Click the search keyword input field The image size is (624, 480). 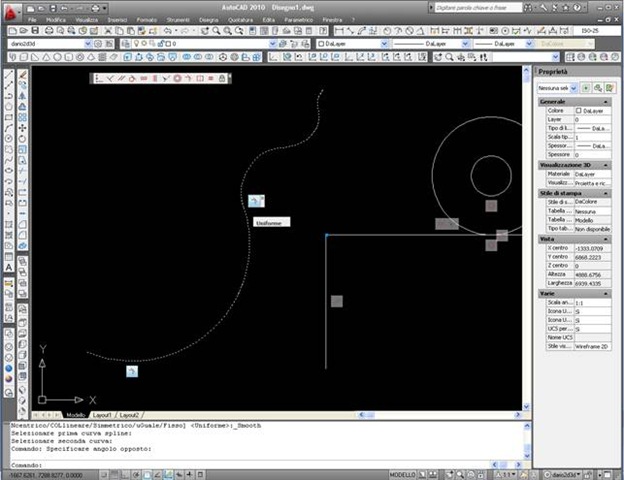pyautogui.click(x=478, y=8)
